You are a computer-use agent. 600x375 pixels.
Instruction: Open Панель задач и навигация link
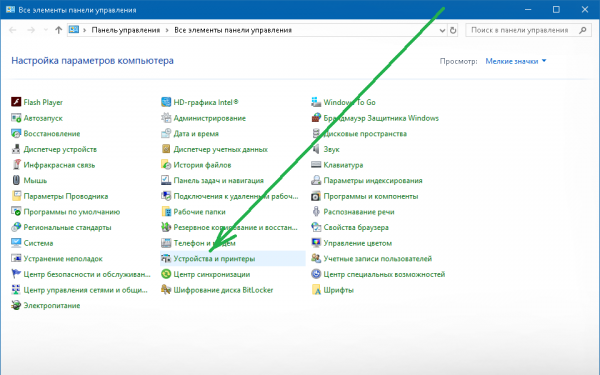pos(218,180)
